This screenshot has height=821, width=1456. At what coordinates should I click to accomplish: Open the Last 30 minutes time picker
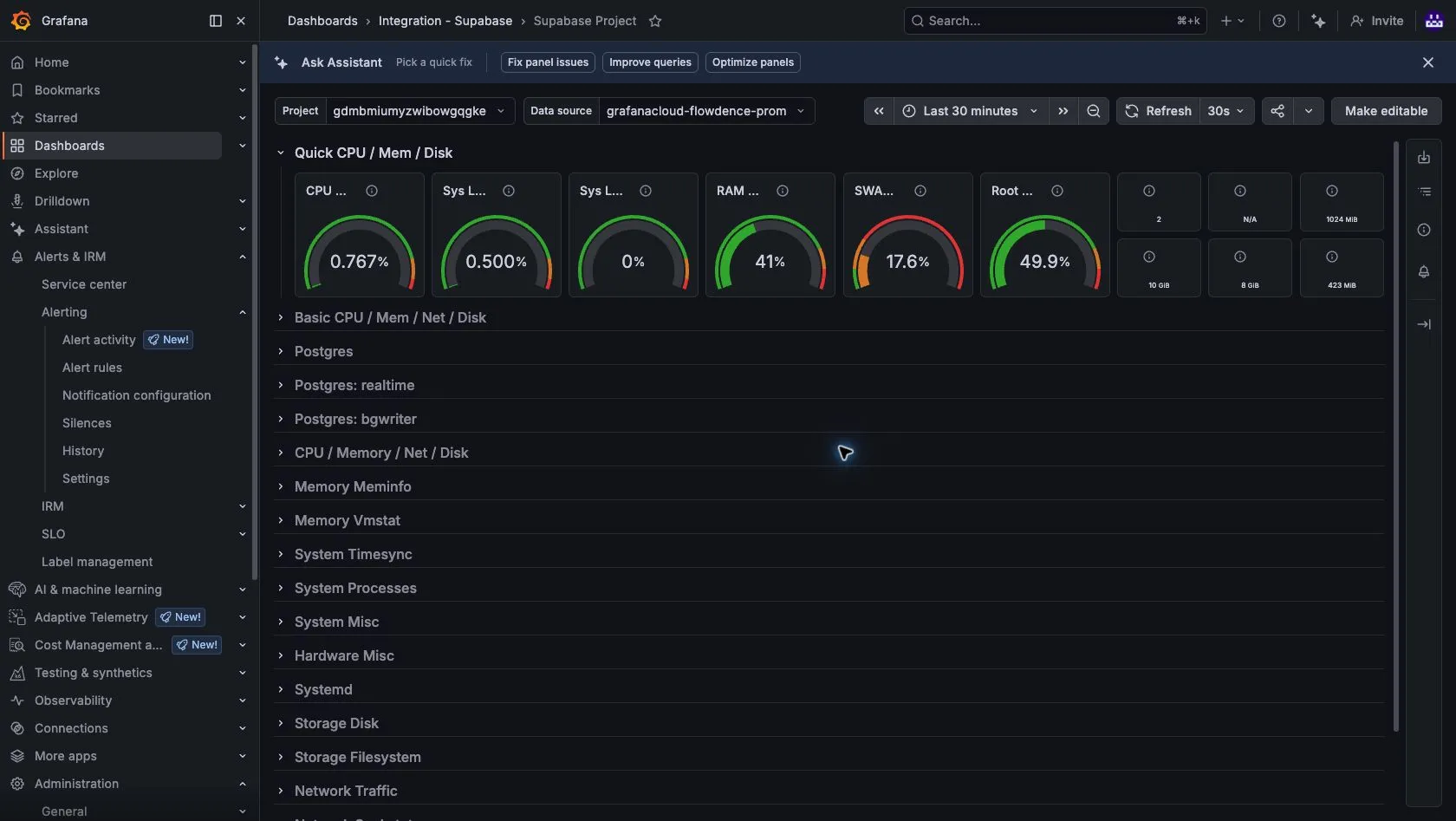971,111
